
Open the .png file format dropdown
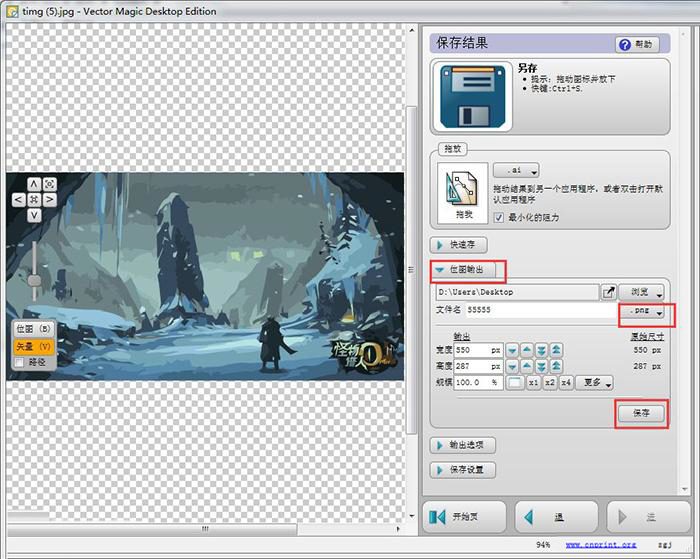tap(643, 311)
